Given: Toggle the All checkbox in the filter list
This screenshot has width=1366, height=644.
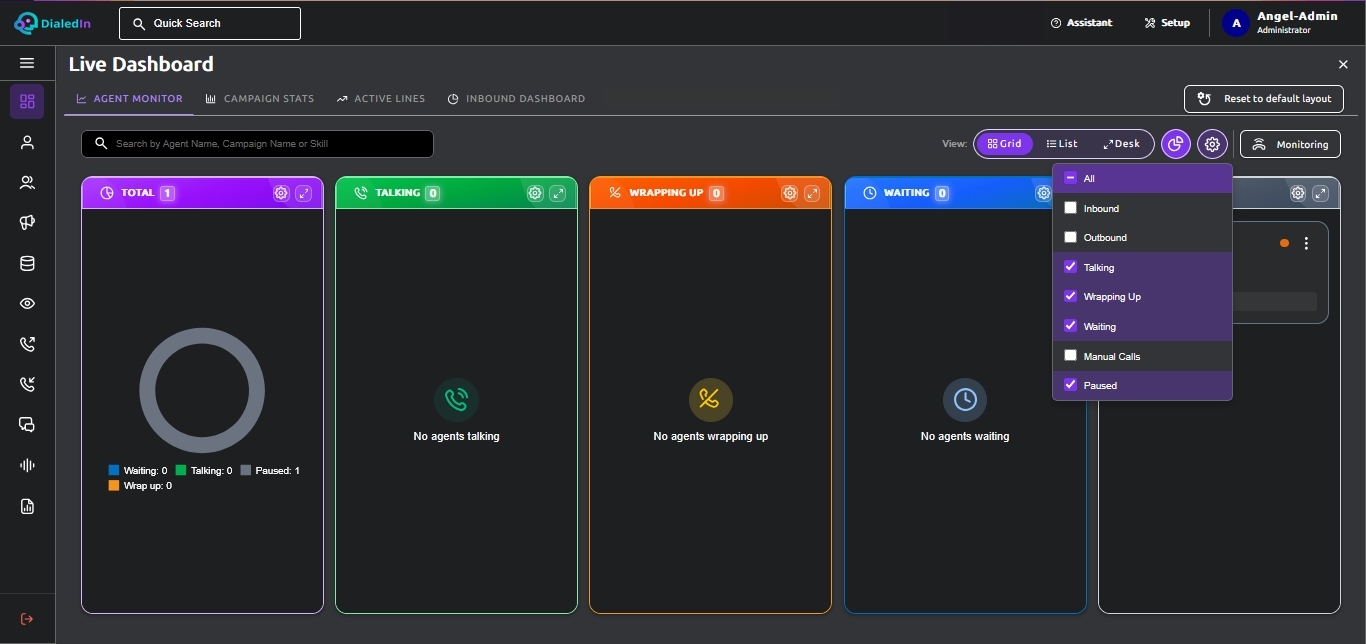Looking at the screenshot, I should click(1070, 178).
